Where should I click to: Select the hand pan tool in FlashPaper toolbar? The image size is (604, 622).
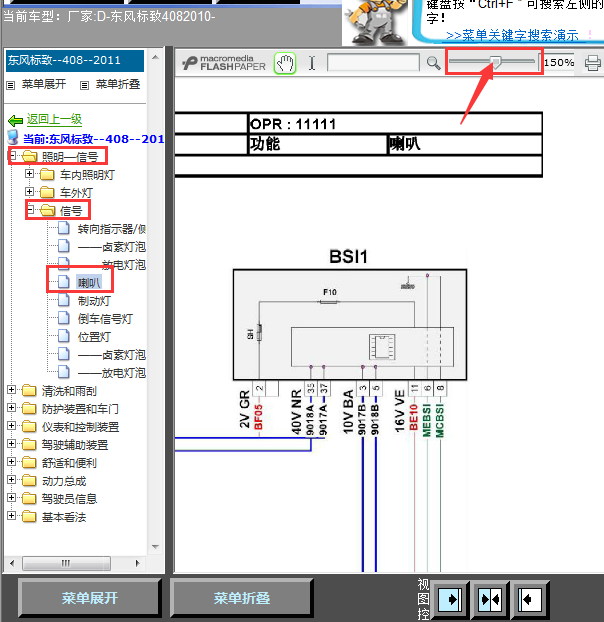pos(285,63)
